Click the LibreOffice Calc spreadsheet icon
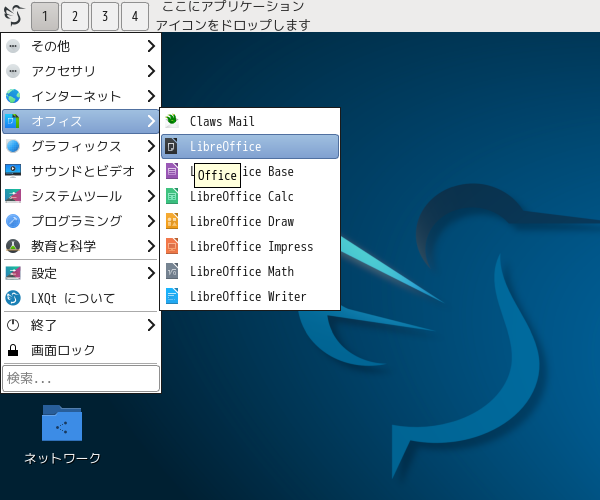The height and width of the screenshot is (500, 600). [x=172, y=196]
